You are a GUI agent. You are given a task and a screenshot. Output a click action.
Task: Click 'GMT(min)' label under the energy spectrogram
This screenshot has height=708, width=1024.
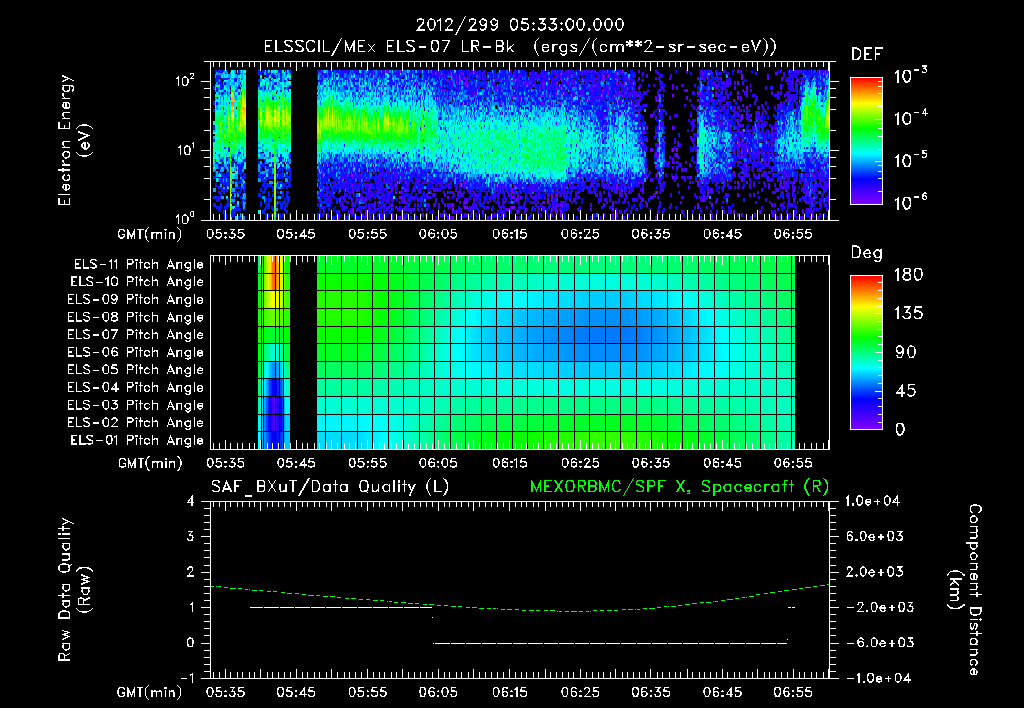[x=150, y=234]
